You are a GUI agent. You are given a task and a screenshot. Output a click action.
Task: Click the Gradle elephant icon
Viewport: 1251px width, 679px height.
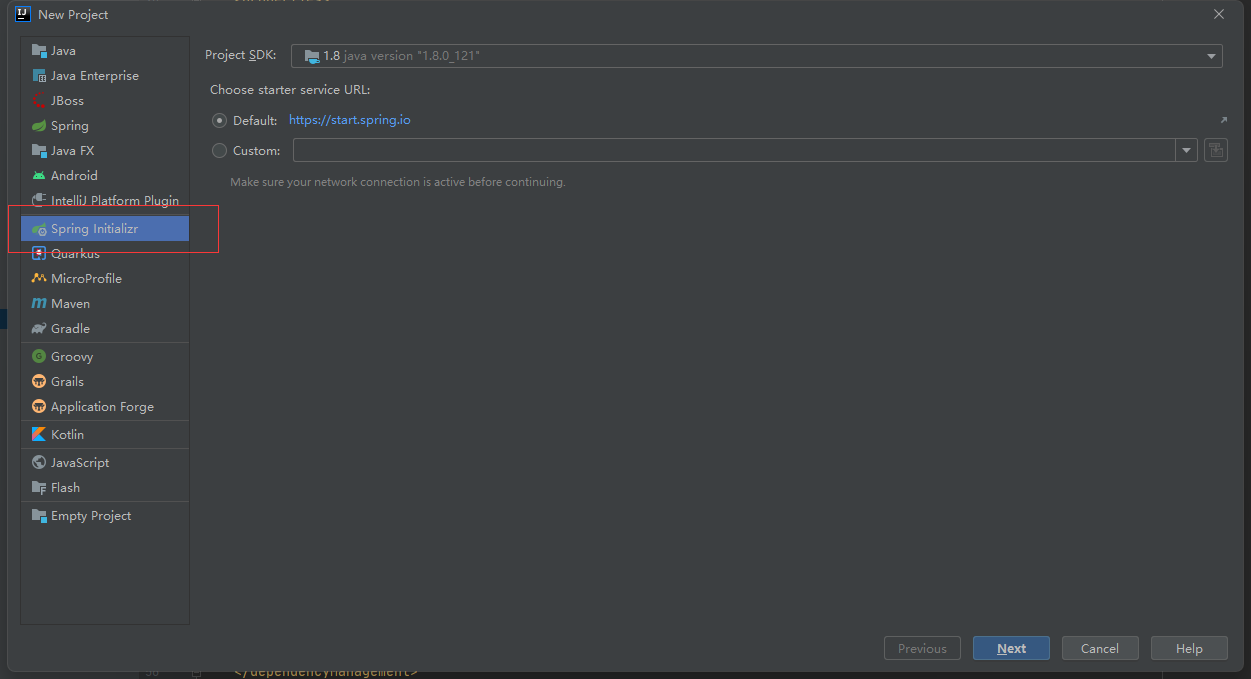(39, 328)
